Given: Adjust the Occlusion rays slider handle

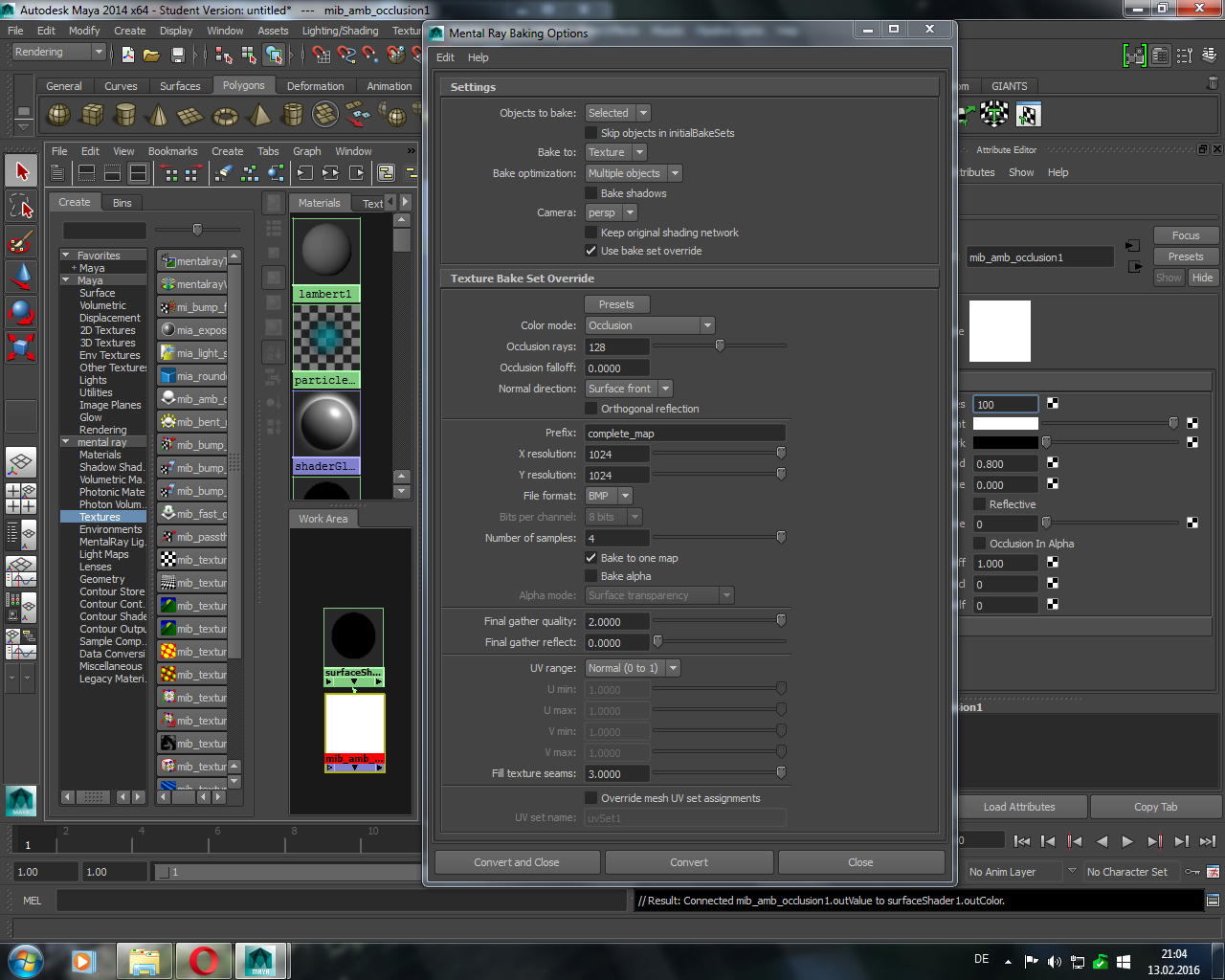Looking at the screenshot, I should coord(720,346).
